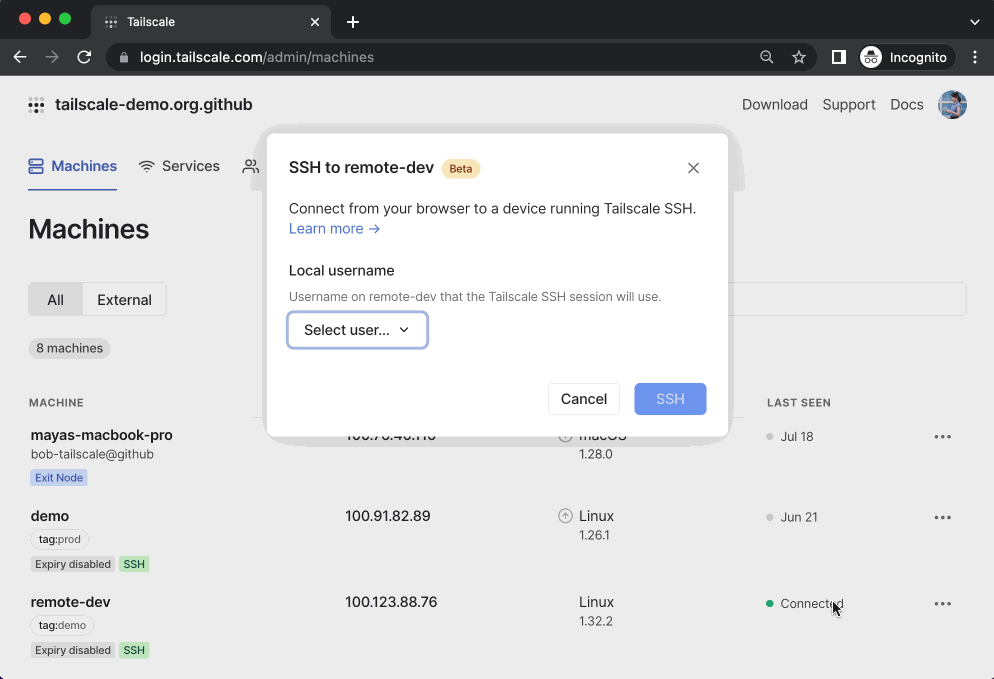Click the browser back arrow
Viewport: 994px width, 679px height.
(20, 57)
